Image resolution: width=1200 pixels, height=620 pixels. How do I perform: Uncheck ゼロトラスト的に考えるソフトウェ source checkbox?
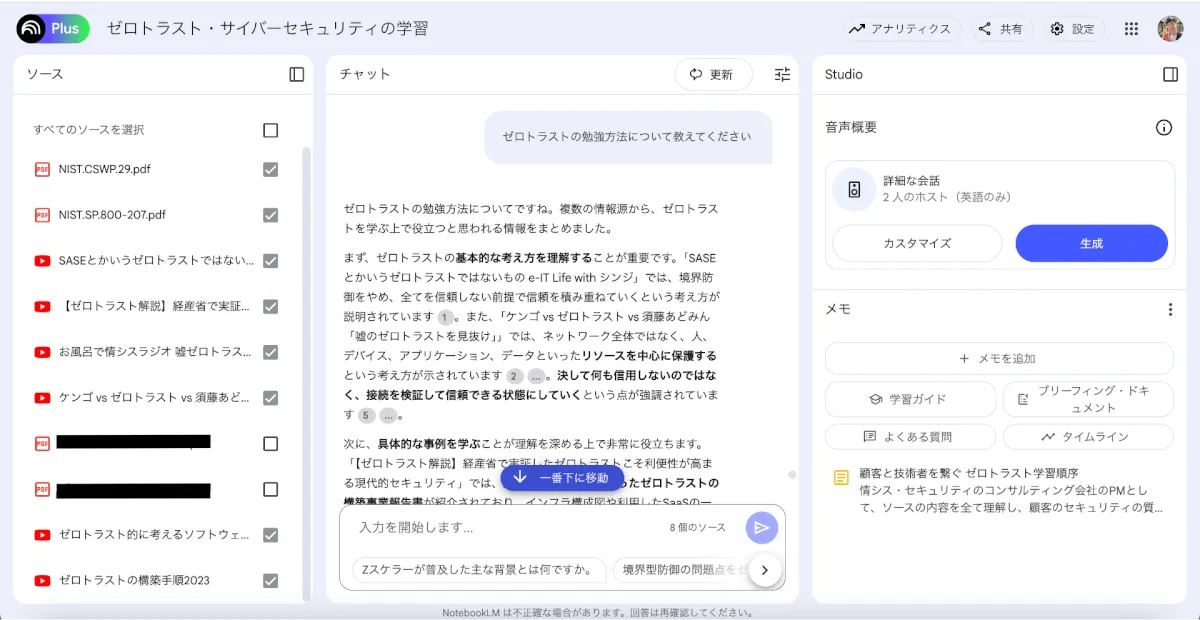click(270, 535)
